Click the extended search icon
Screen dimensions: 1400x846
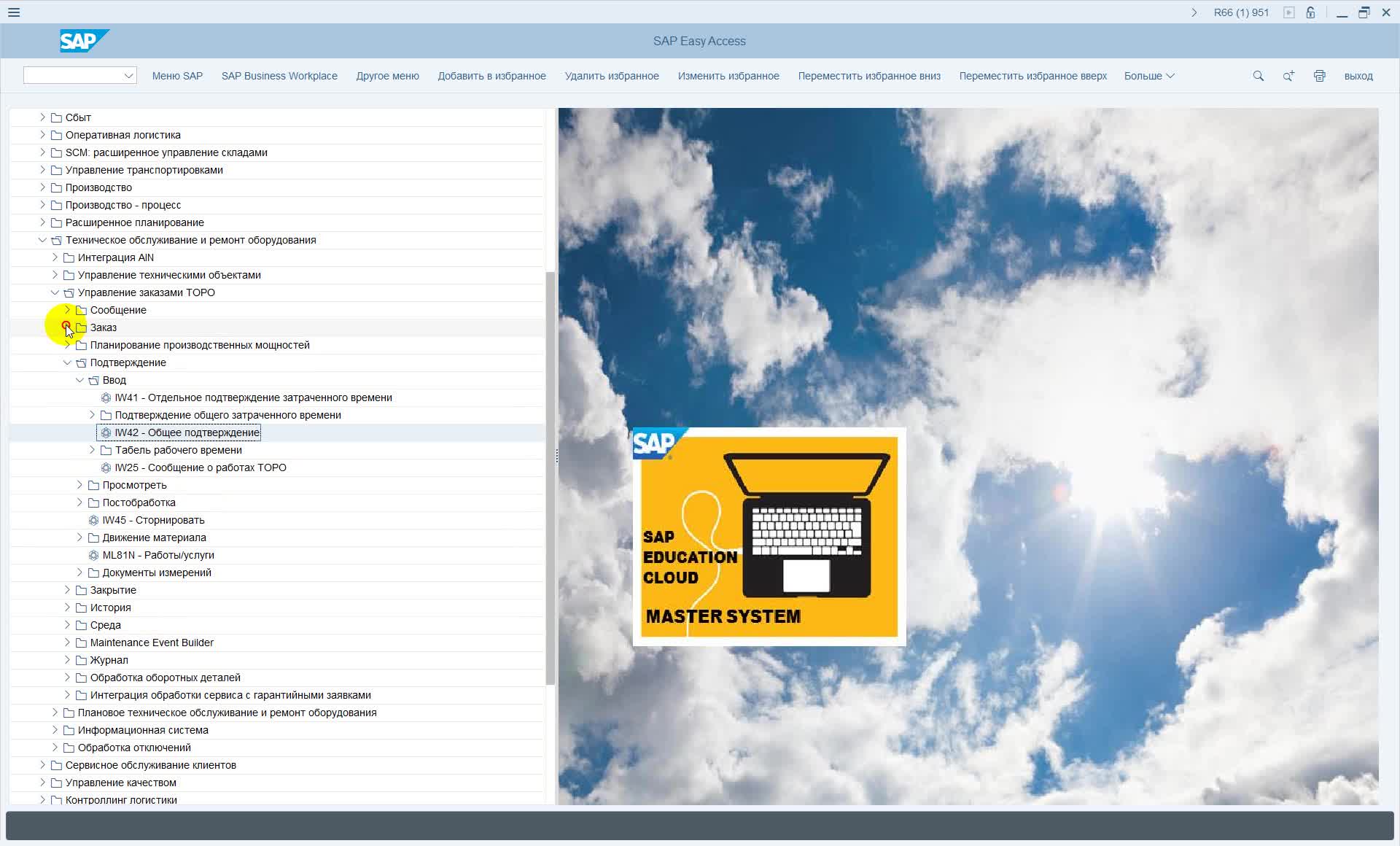tap(1288, 76)
